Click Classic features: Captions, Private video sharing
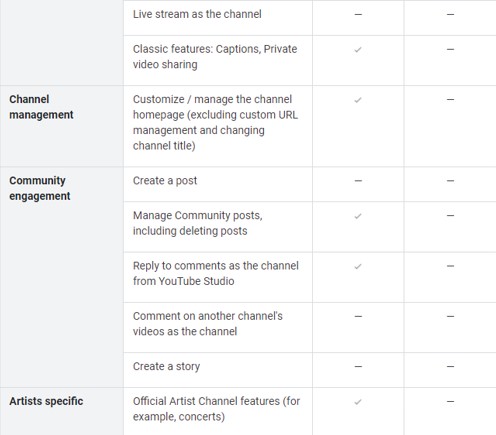Screen dimensions: 496x435 (x=215, y=57)
